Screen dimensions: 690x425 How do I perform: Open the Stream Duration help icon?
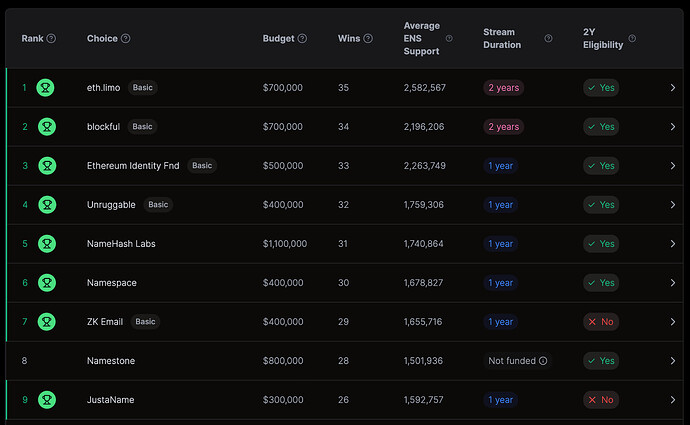(x=548, y=38)
